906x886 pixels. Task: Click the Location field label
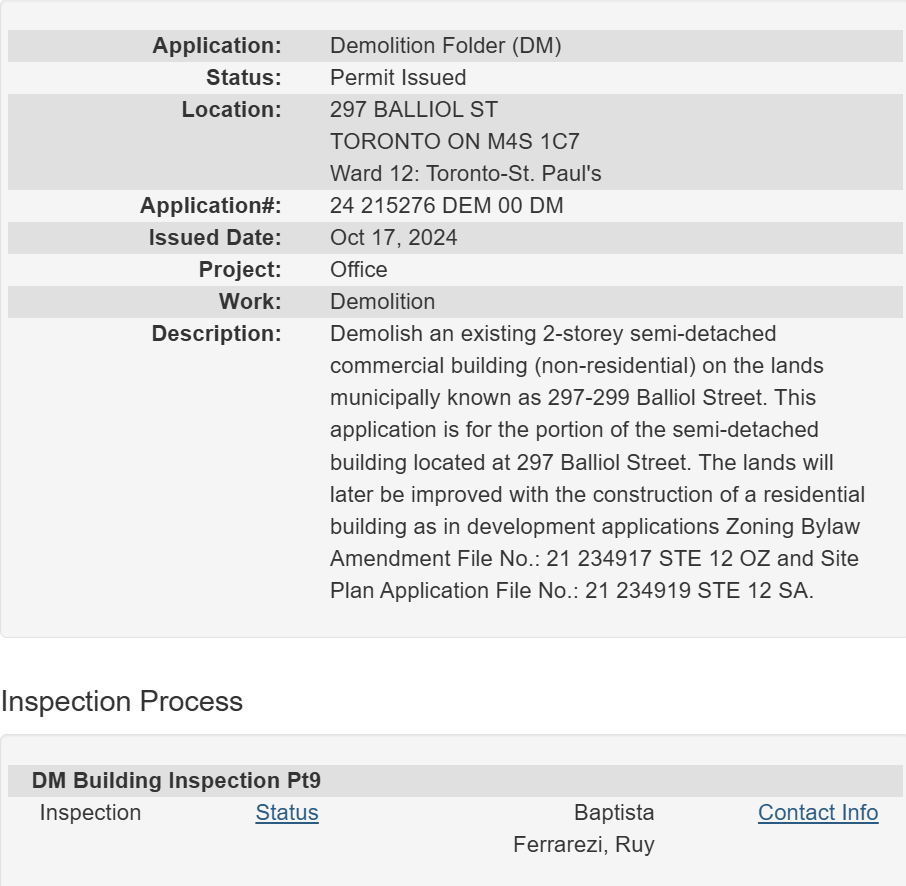[231, 110]
